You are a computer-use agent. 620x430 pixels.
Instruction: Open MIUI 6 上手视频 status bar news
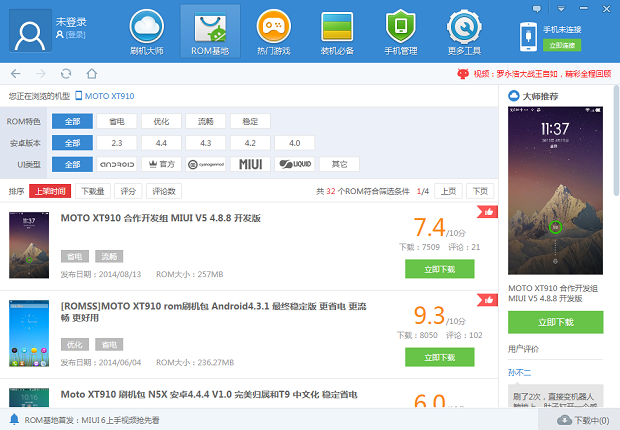tap(92, 420)
